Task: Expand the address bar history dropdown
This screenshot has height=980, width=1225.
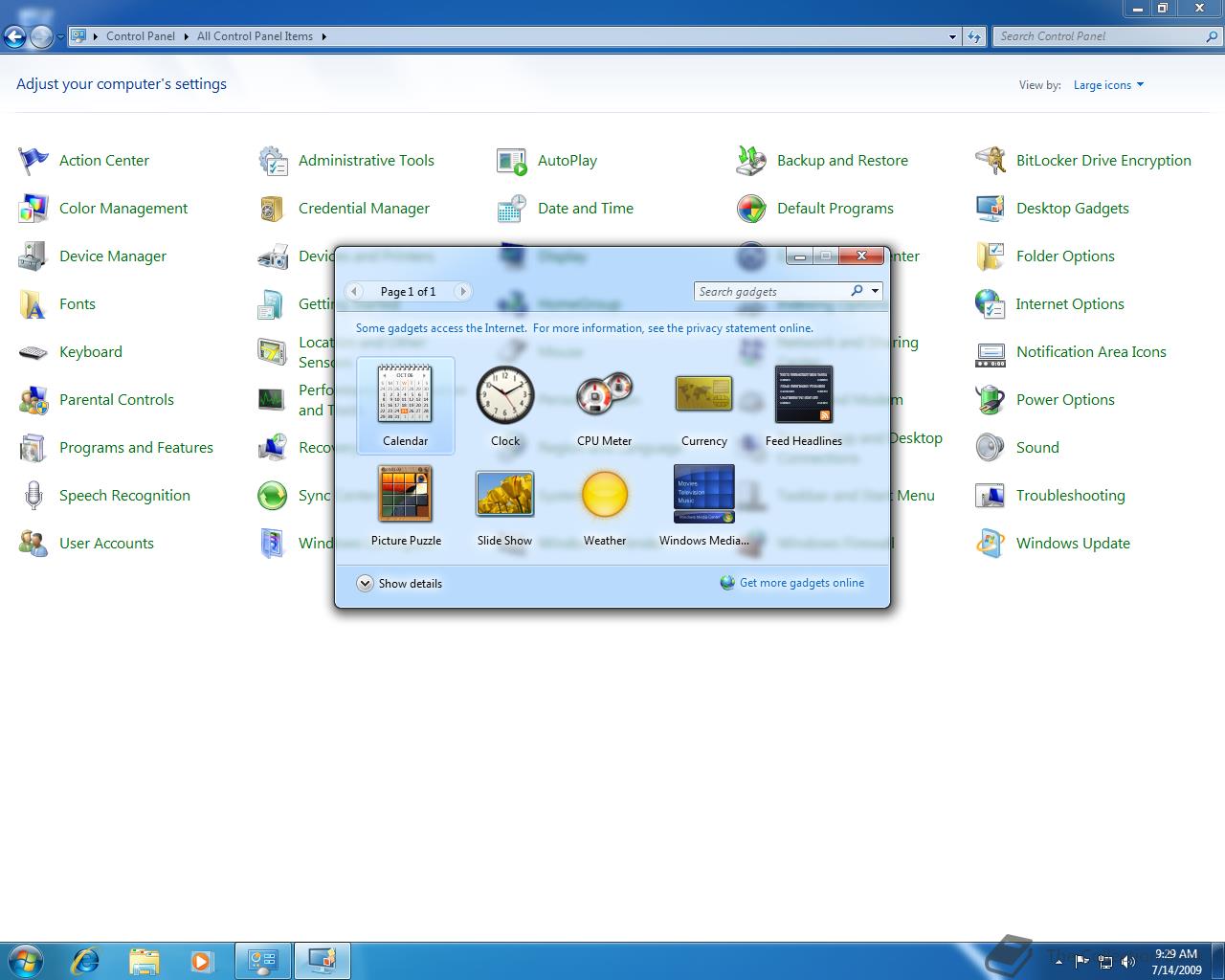Action: [952, 36]
